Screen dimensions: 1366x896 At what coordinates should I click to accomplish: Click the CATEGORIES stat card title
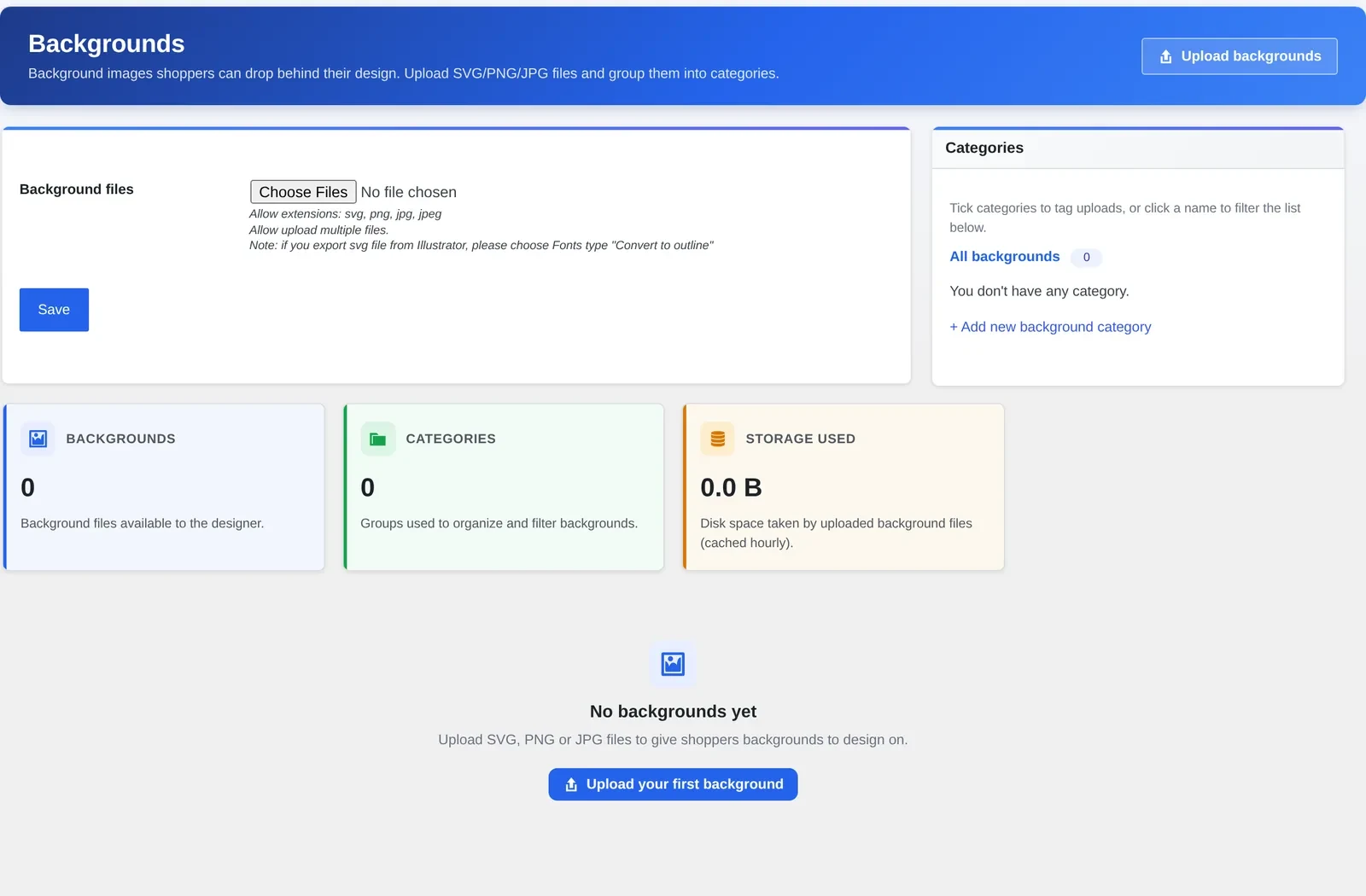[451, 439]
